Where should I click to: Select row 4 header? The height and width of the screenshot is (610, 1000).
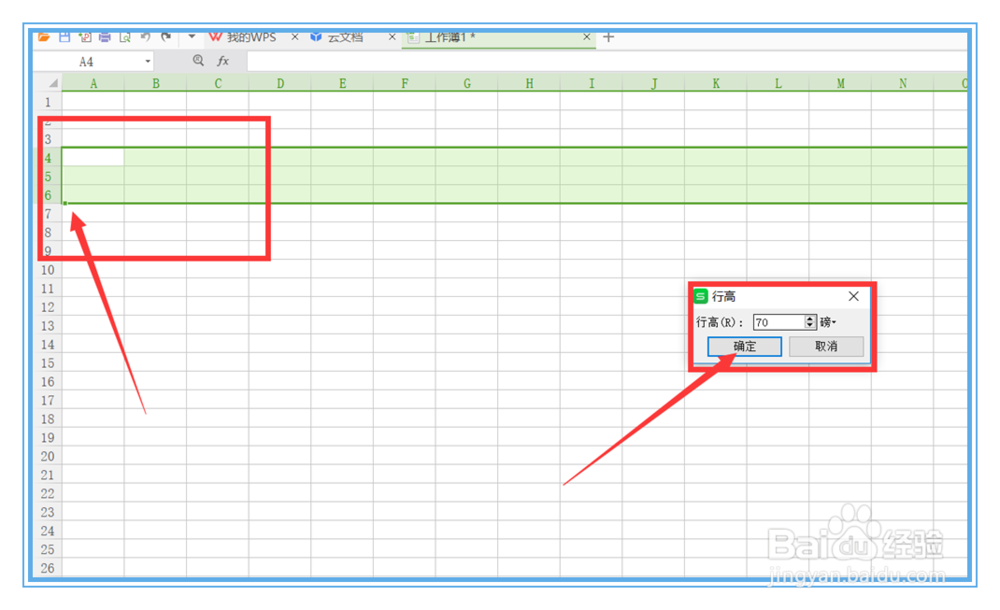48,158
